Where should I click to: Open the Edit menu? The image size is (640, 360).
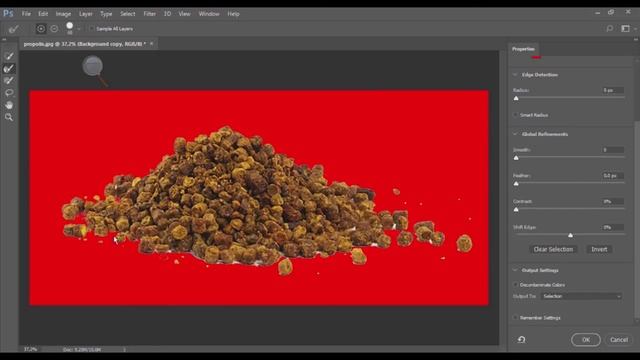(x=43, y=13)
